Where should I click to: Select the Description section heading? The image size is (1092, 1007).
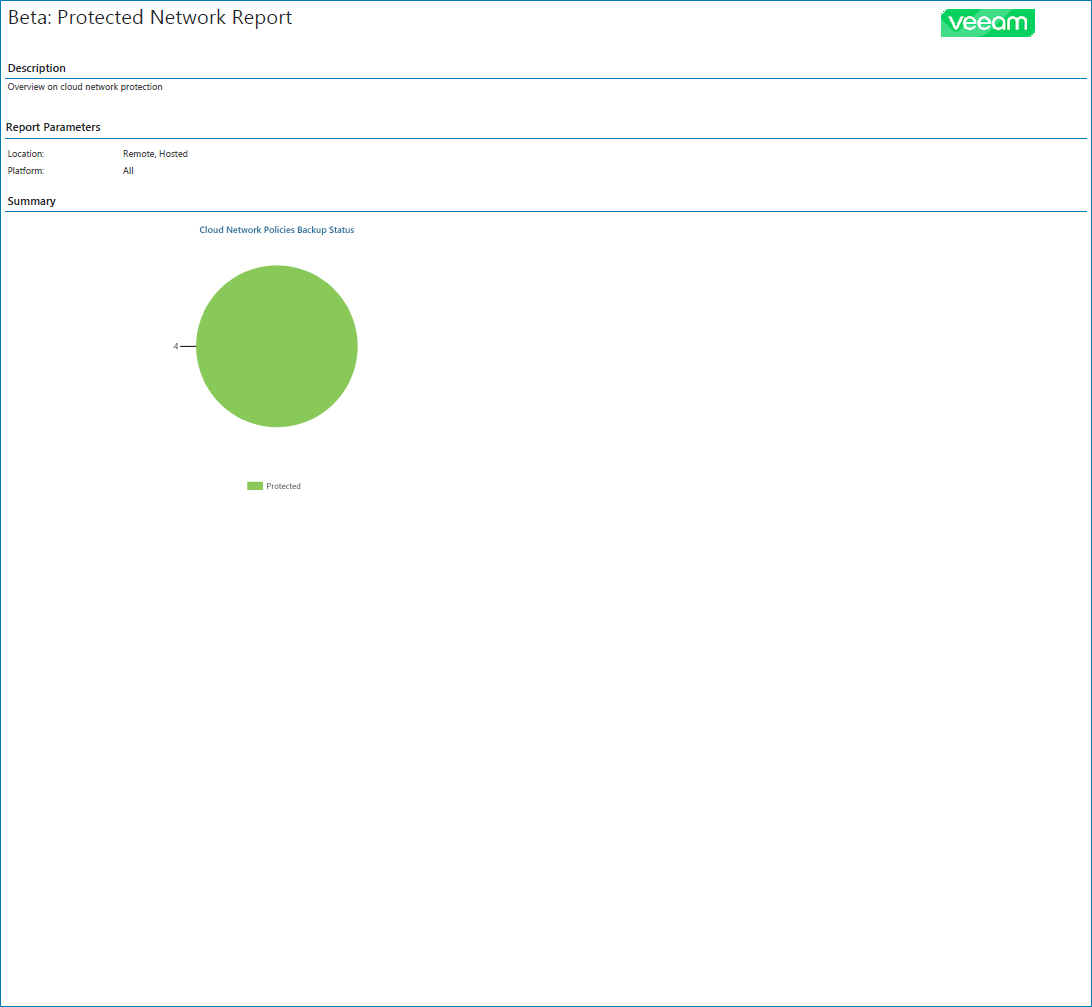tap(36, 68)
